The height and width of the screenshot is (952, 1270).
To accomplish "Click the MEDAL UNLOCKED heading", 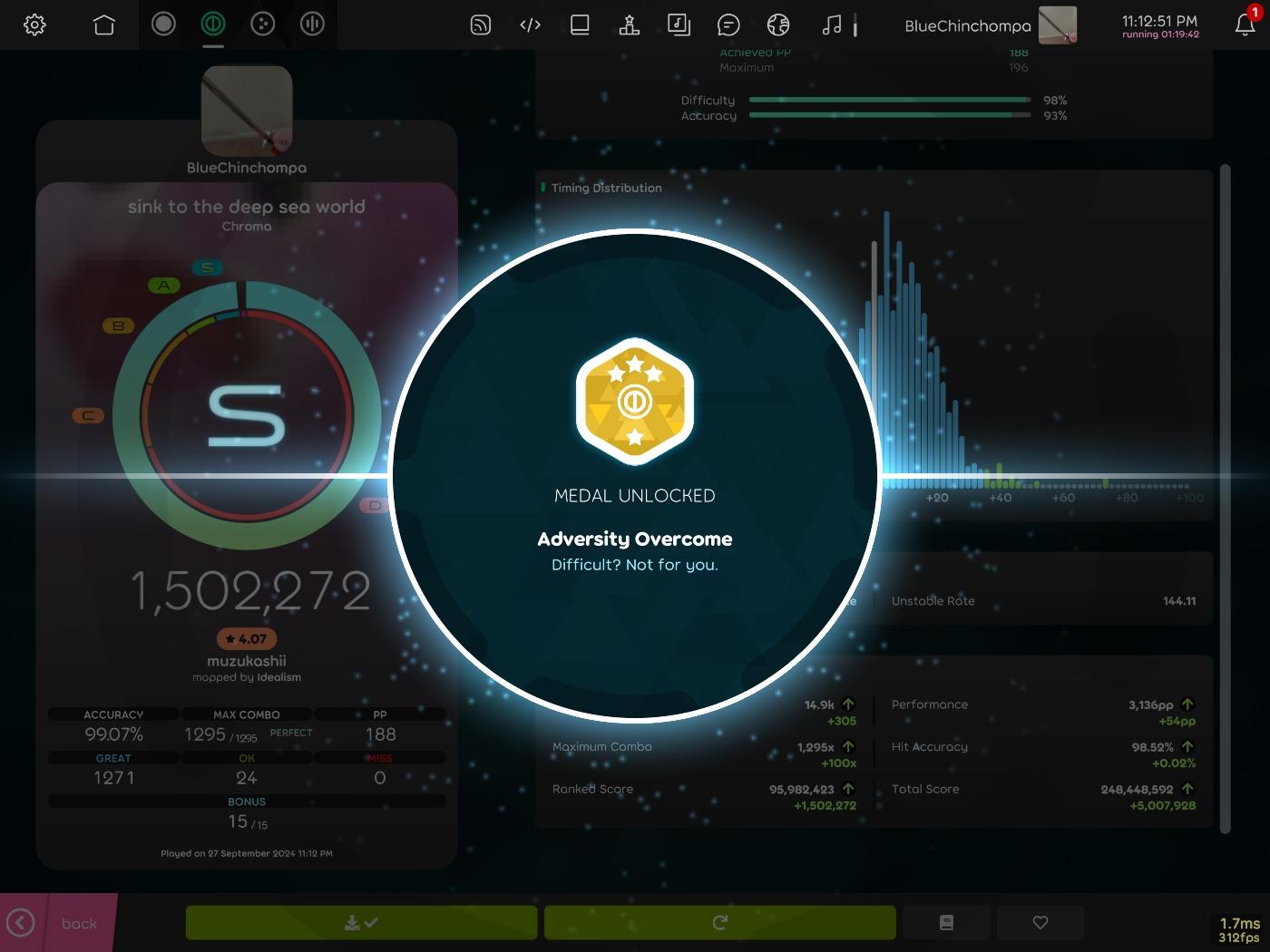I will pyautogui.click(x=635, y=496).
